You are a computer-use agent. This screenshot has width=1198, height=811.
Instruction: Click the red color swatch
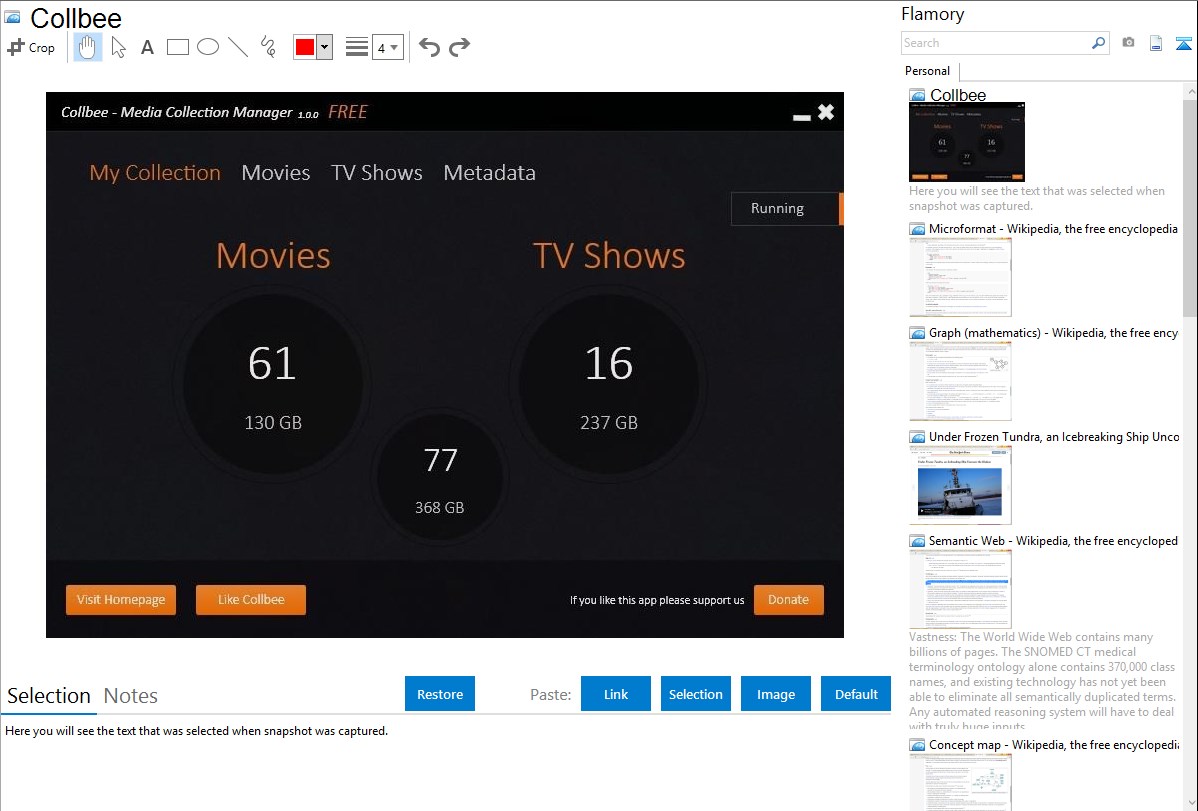coord(305,47)
